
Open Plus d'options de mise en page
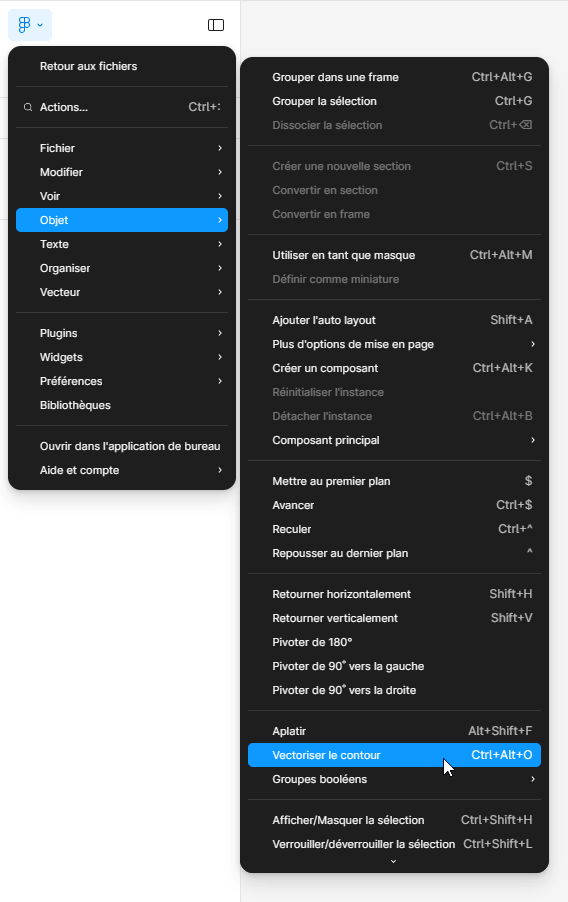[x=394, y=345]
